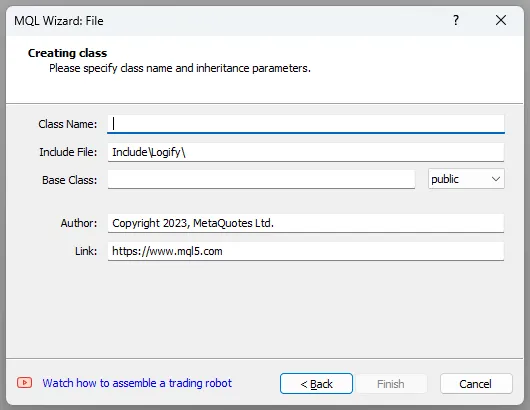This screenshot has height=410, width=530.
Task: Click the disabled Finish button
Action: 391,384
